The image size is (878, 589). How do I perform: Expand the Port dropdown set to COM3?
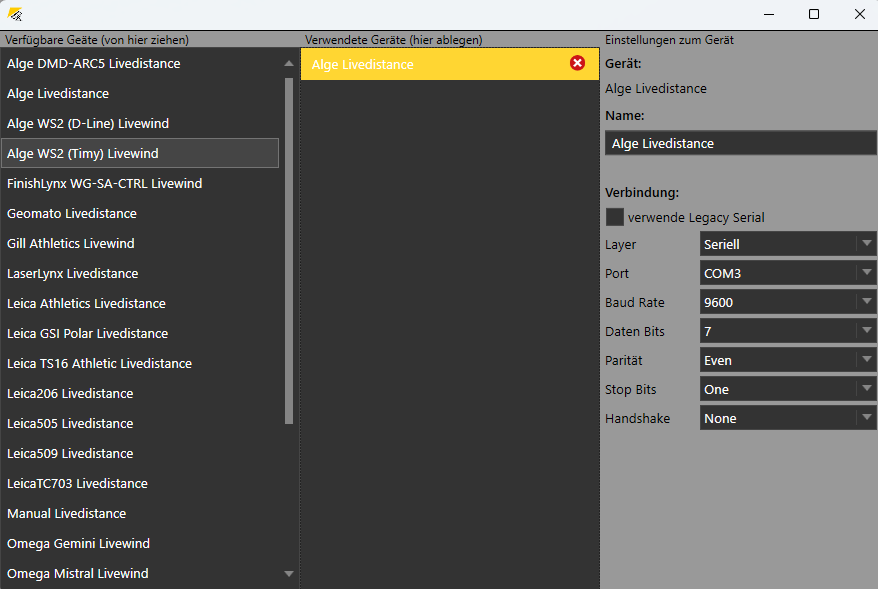(787, 273)
